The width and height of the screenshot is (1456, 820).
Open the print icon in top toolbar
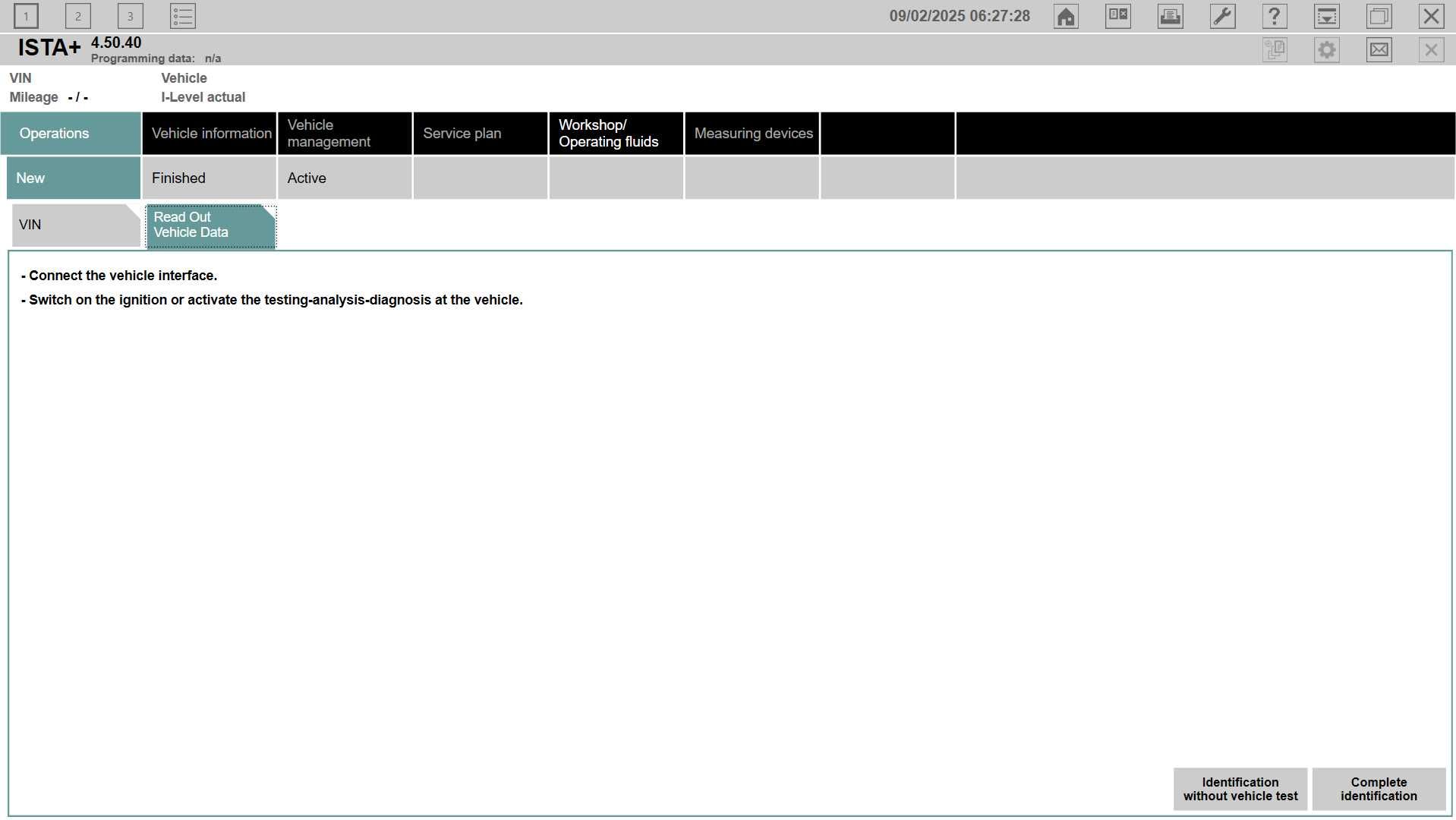point(1171,16)
